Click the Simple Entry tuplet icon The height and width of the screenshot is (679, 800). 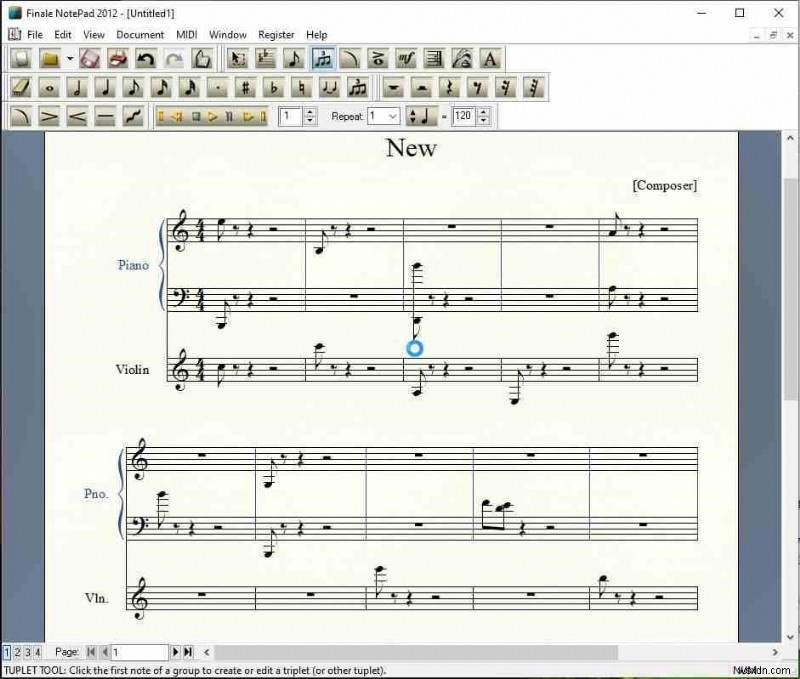click(x=358, y=87)
